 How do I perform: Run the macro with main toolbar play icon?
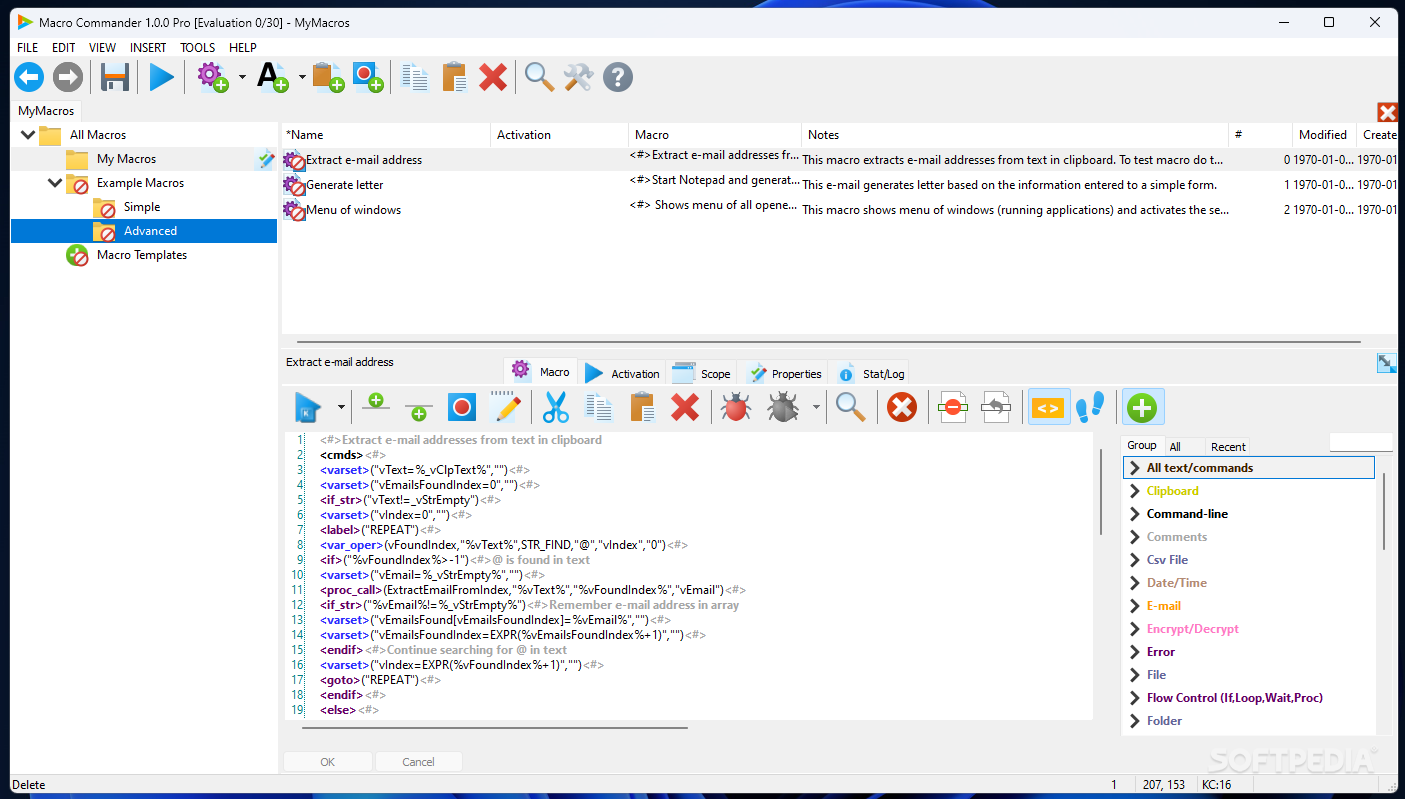click(x=162, y=77)
